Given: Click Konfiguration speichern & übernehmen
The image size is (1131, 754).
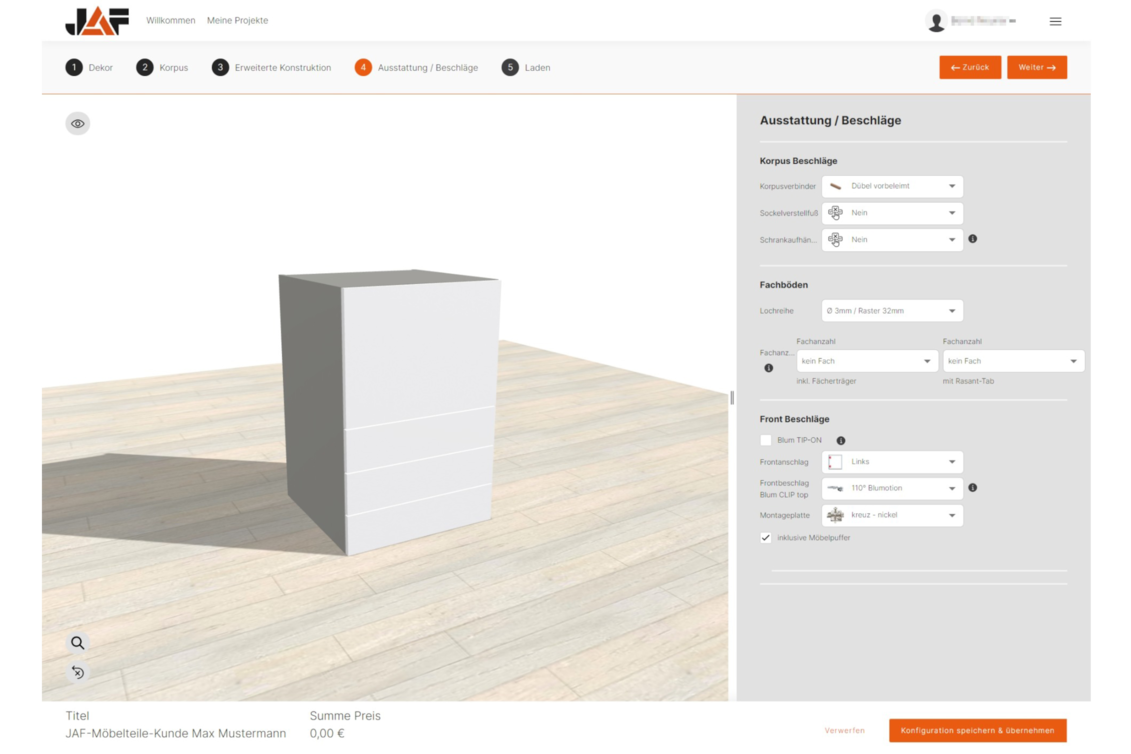Looking at the screenshot, I should coord(977,730).
